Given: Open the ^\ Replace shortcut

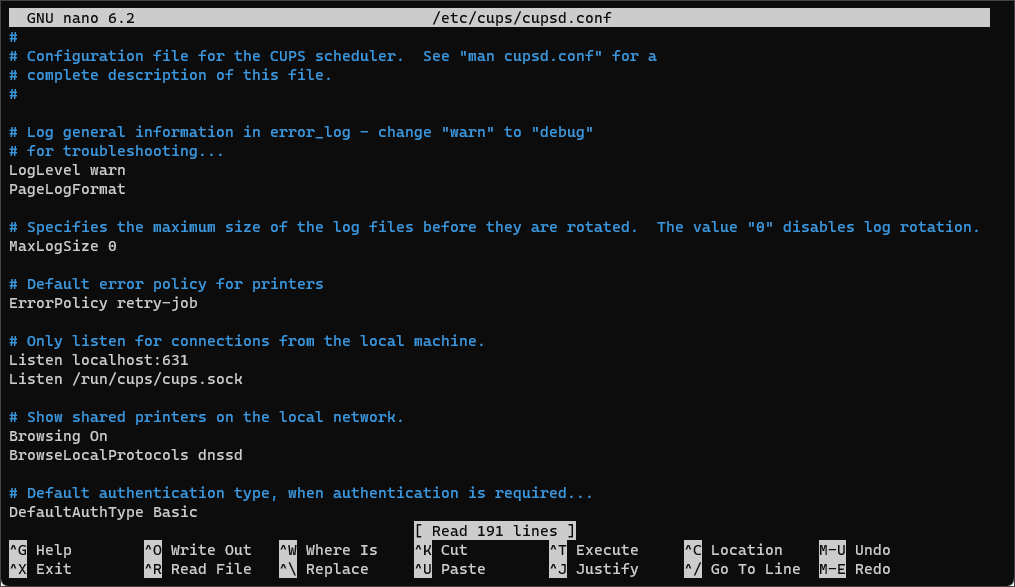Looking at the screenshot, I should click(324, 570).
